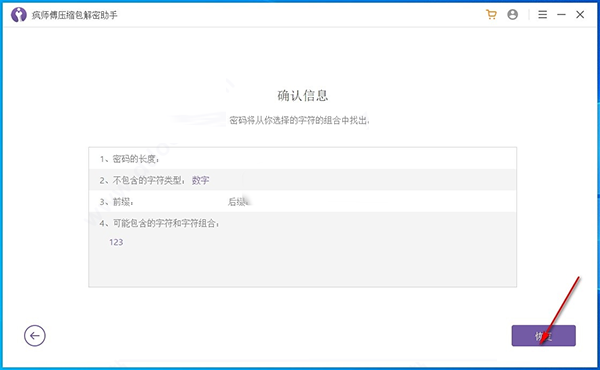Click the app logo in title bar

[x=18, y=15]
